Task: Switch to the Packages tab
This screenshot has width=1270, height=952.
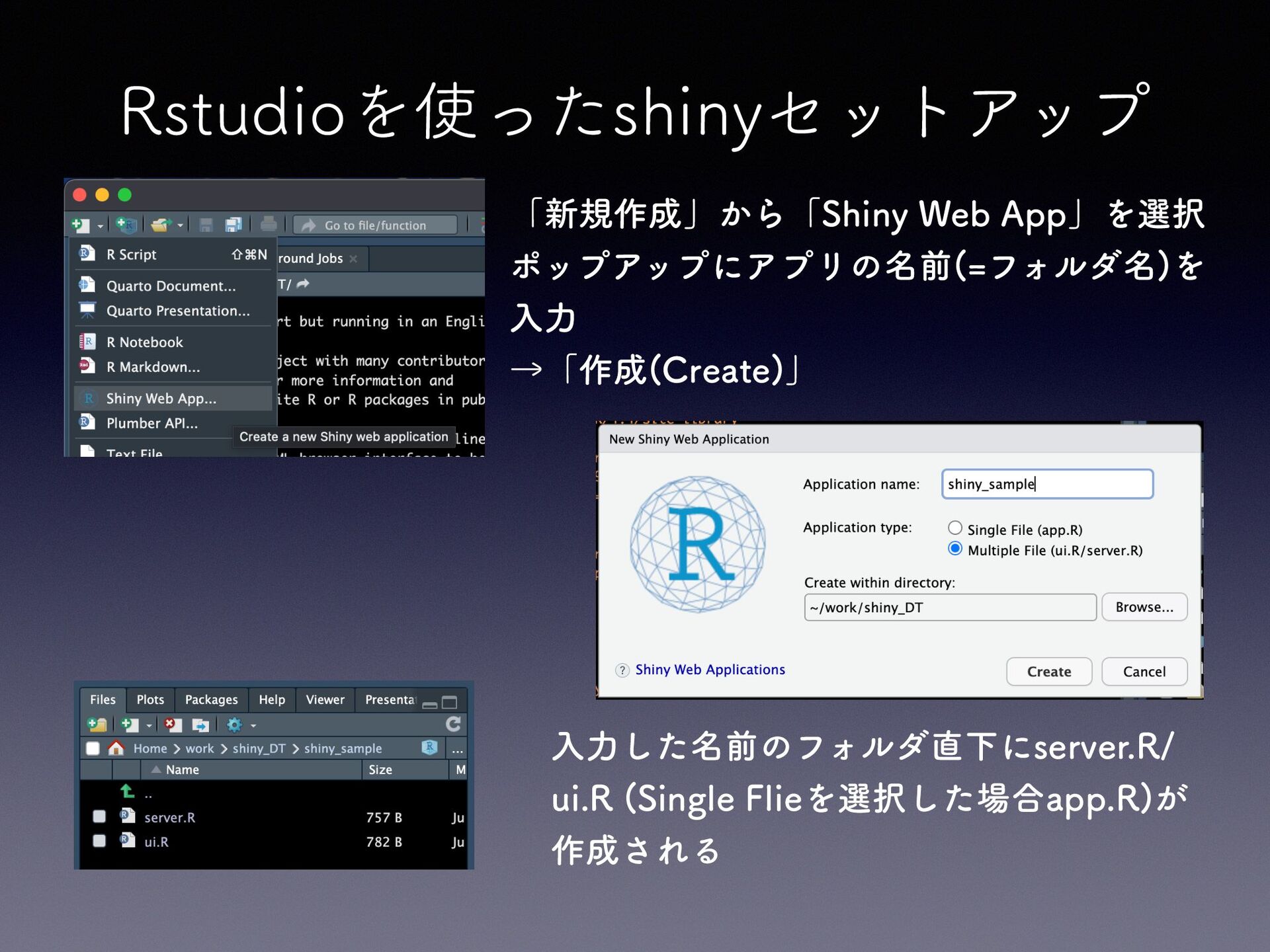Action: tap(211, 699)
